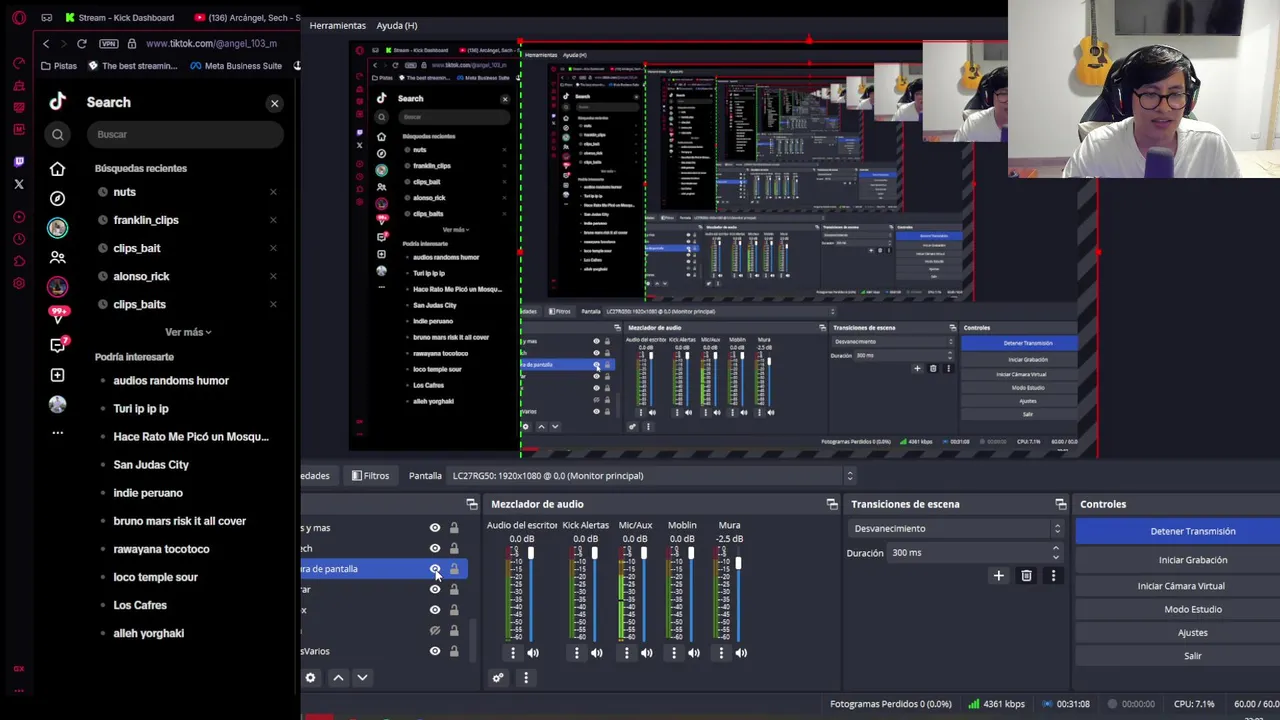Click the TikTok Buscar search field
The width and height of the screenshot is (1280, 720).
(x=185, y=134)
